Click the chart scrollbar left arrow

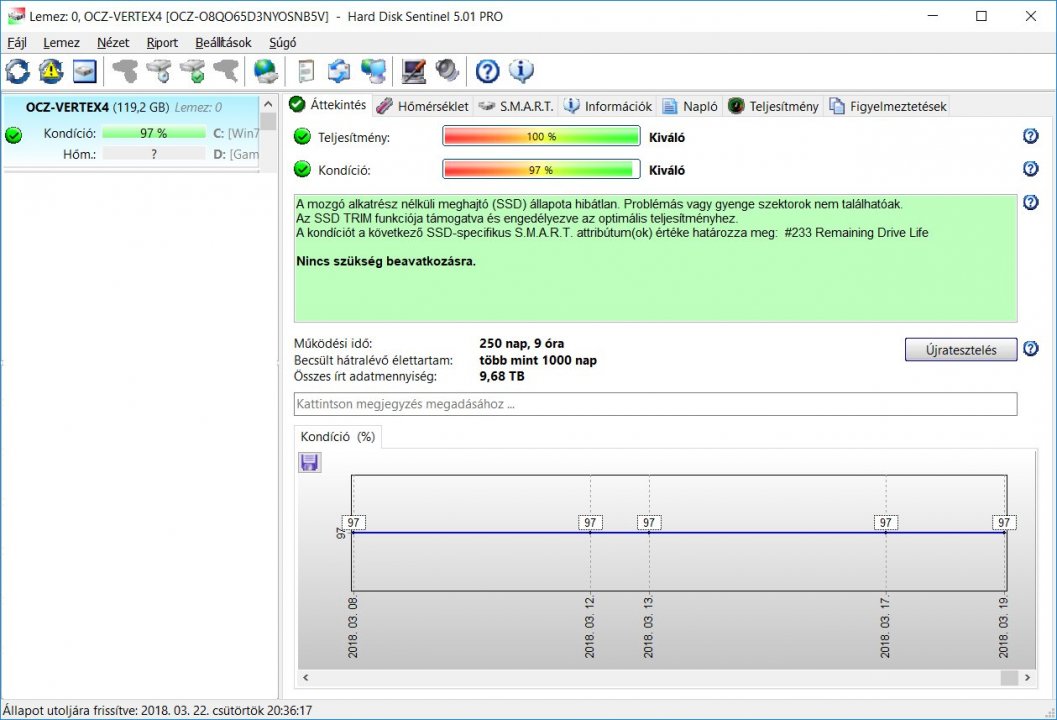[305, 678]
